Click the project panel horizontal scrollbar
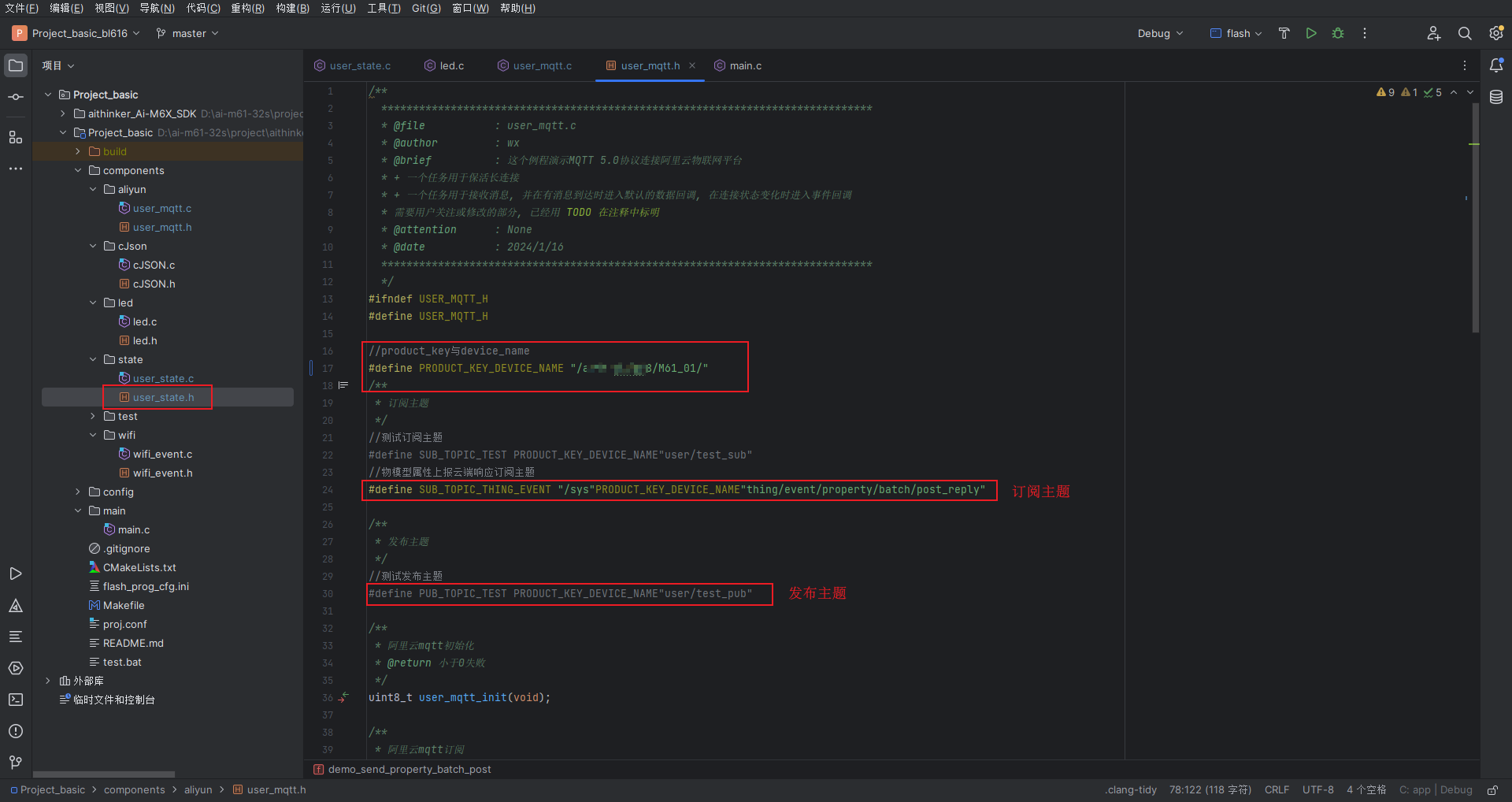Image resolution: width=1512 pixels, height=802 pixels. pos(104,774)
